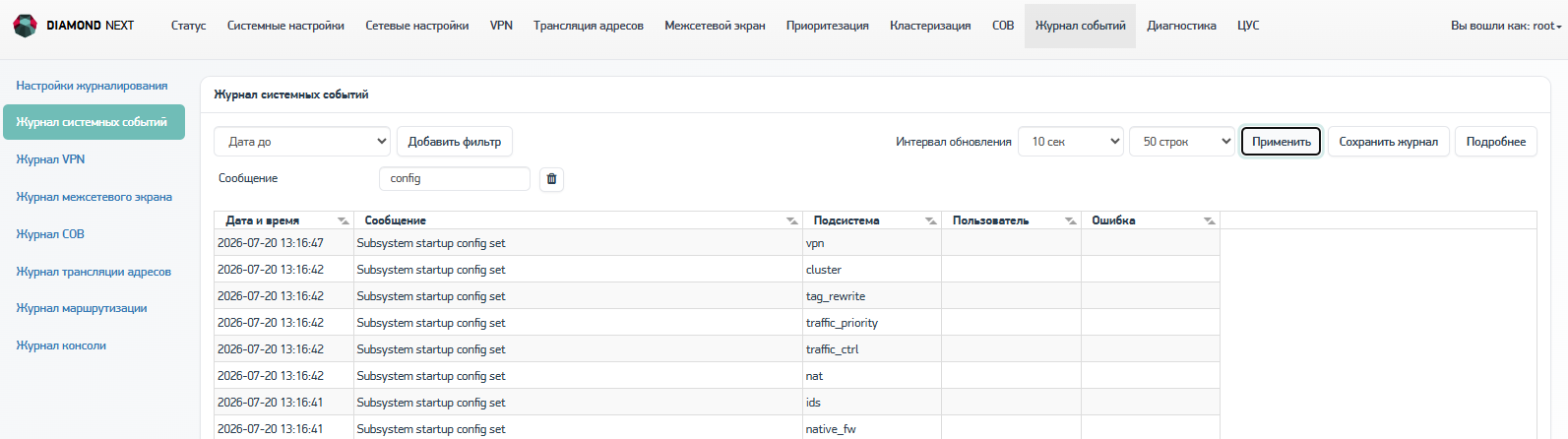Open the СОВ menu item
Image resolution: width=1568 pixels, height=439 pixels.
(1003, 26)
